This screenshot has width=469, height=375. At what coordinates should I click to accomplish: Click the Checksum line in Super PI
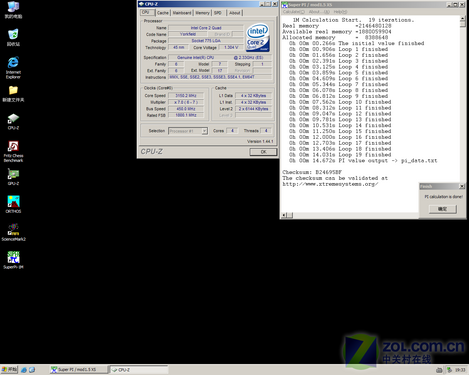[x=312, y=172]
